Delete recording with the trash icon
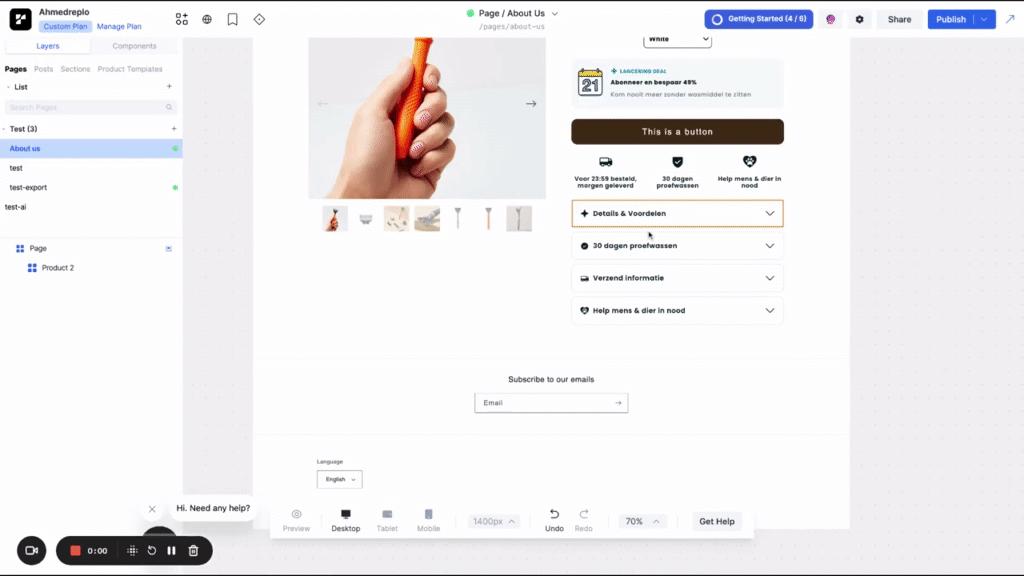This screenshot has height=576, width=1024. pos(193,550)
